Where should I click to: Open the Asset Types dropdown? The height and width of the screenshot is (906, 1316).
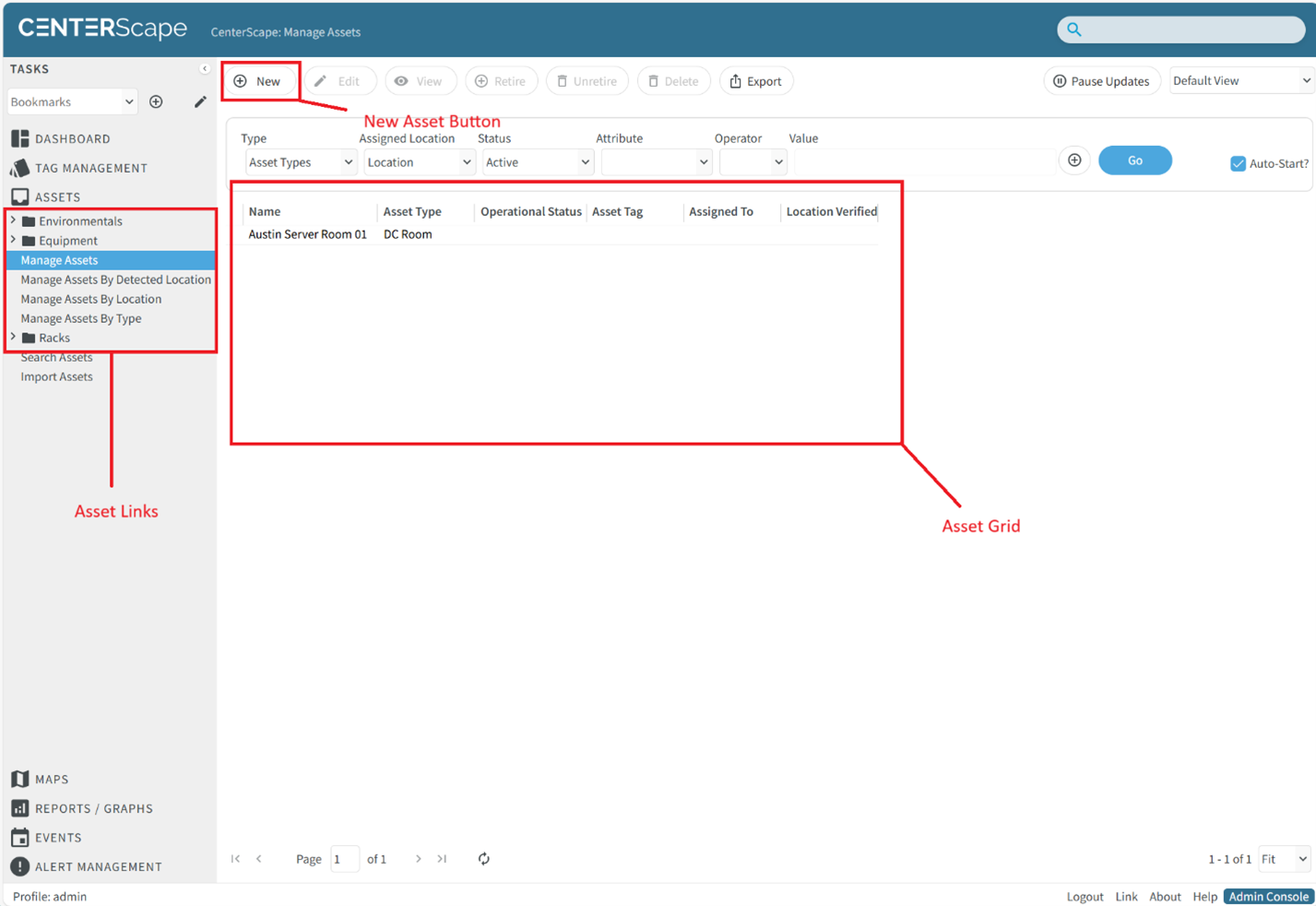300,162
